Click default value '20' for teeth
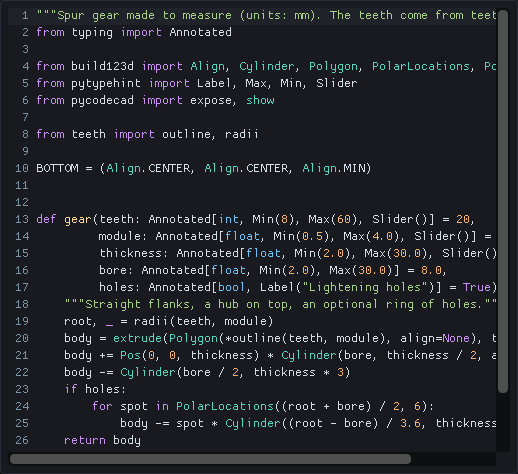518x474 pixels. [463, 219]
